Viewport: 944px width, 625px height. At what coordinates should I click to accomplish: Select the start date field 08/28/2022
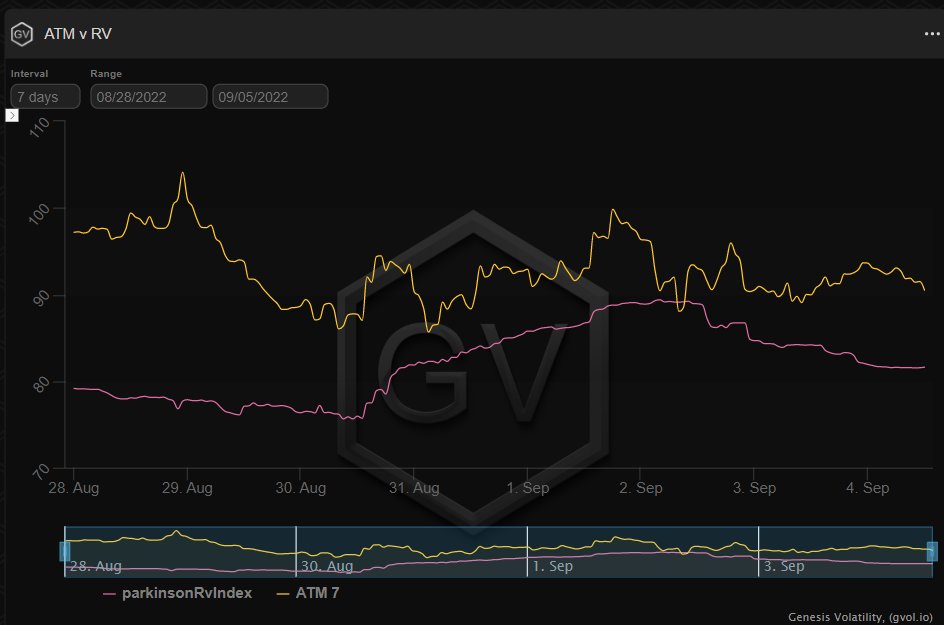[x=148, y=97]
